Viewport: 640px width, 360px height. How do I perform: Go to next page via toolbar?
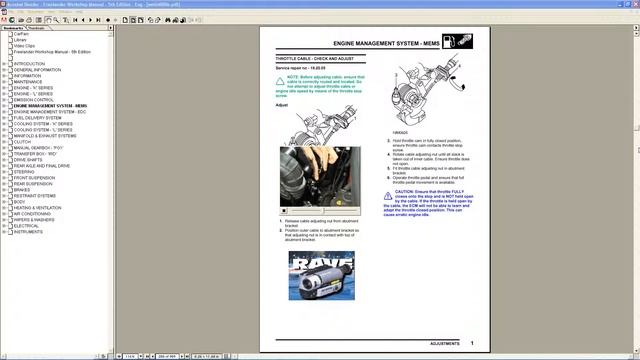pos(91,20)
